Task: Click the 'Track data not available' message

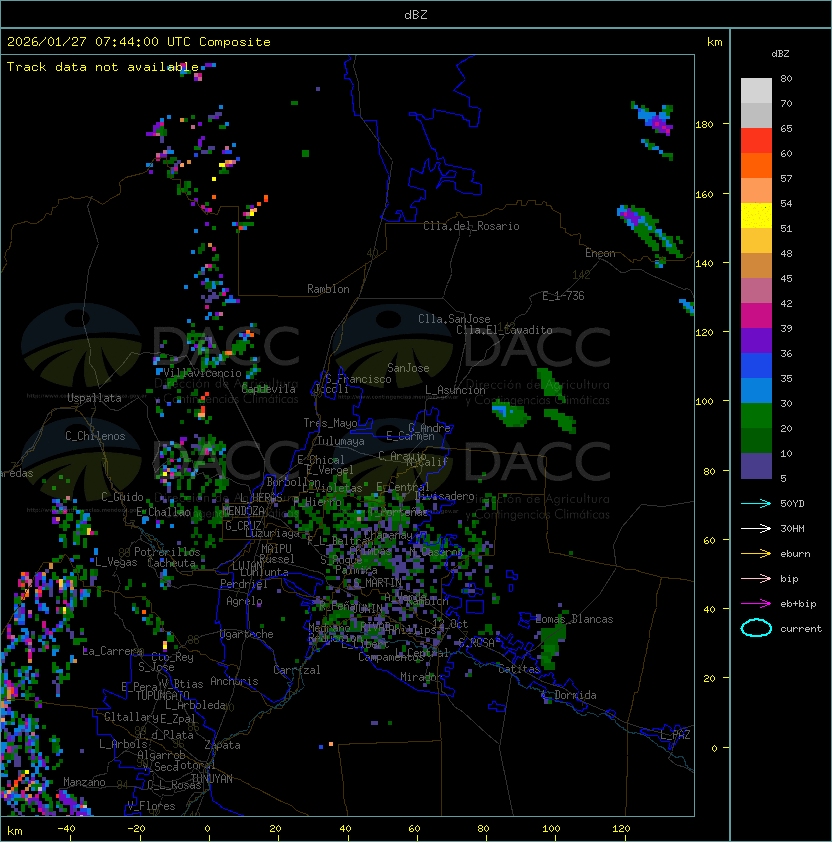Action: point(103,67)
